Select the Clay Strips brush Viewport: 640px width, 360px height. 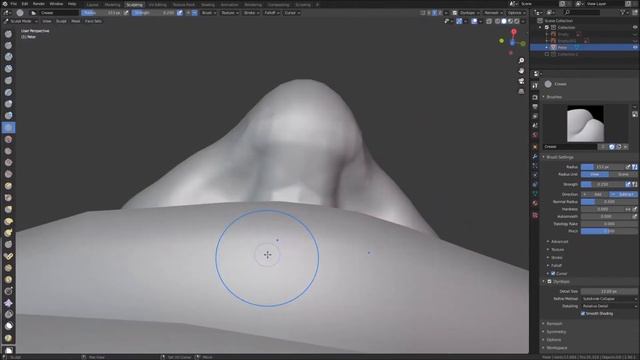pos(8,69)
